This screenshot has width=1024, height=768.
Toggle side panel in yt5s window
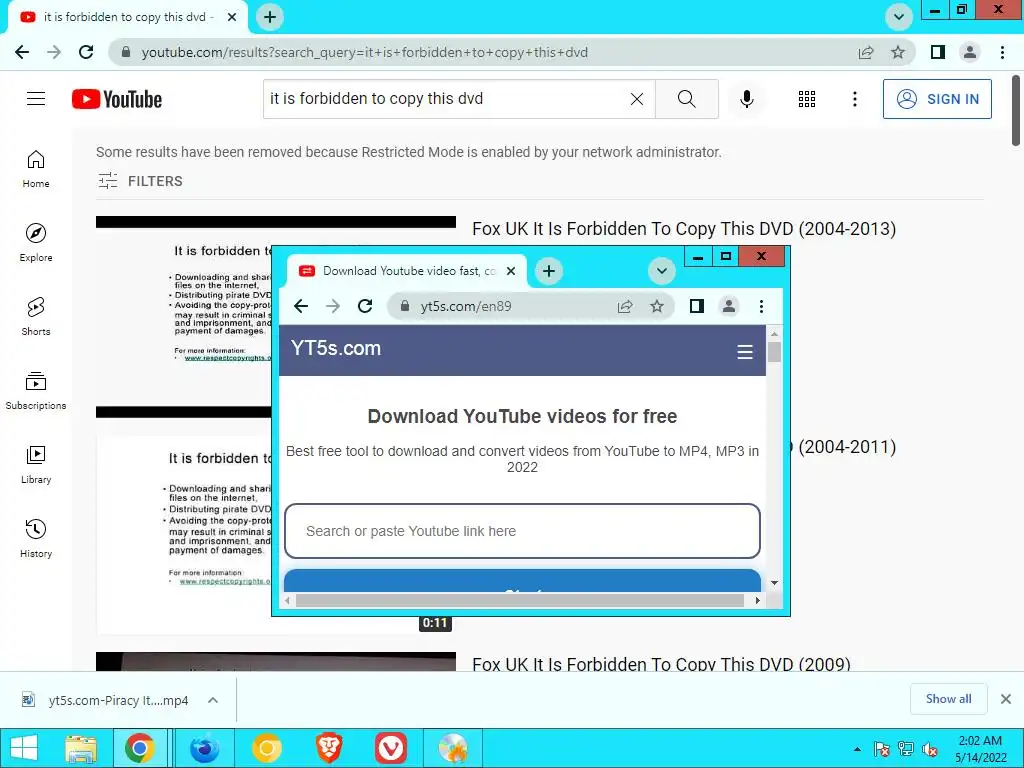coord(697,306)
